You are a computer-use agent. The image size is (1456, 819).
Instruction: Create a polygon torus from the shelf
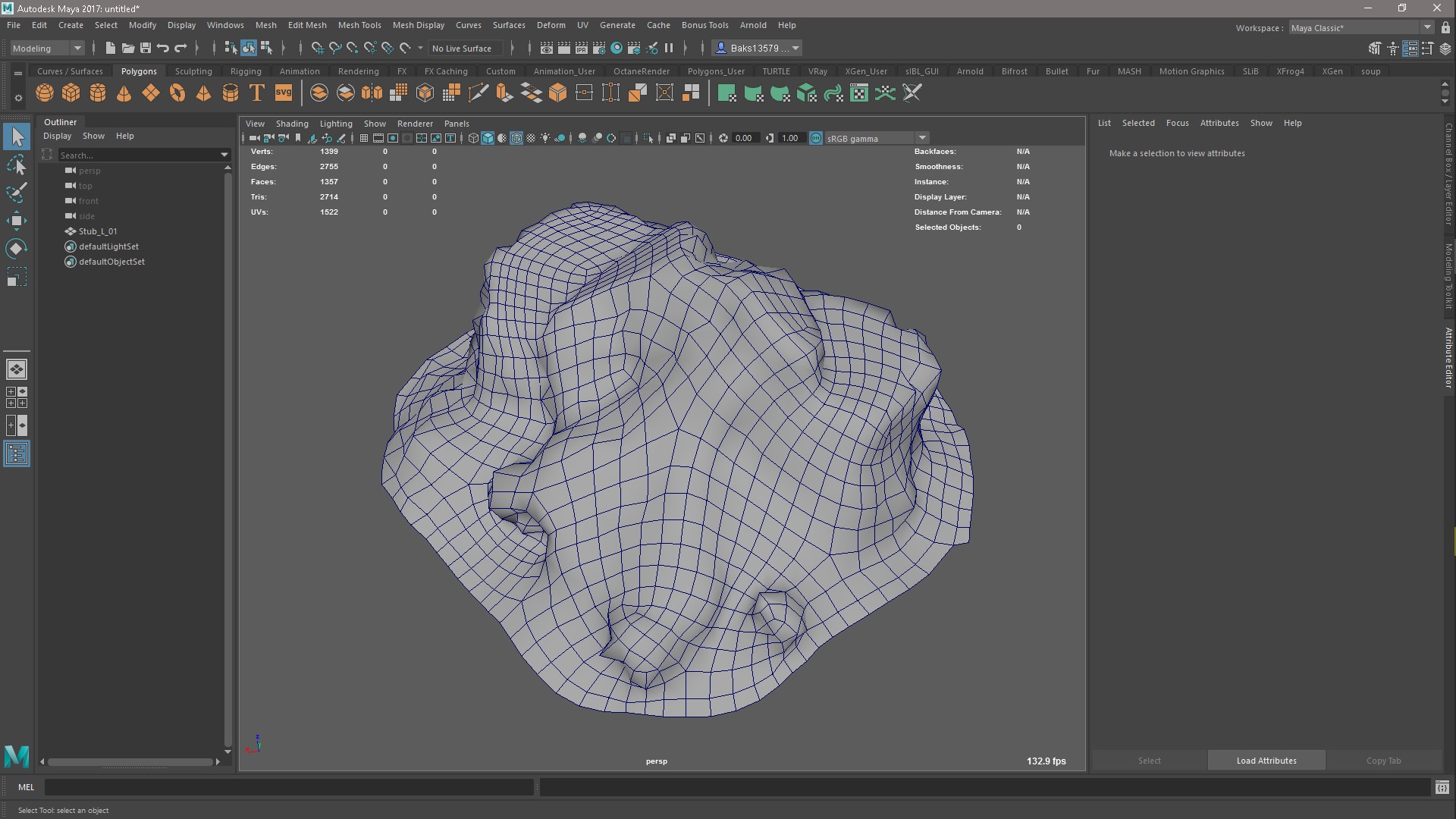click(x=177, y=93)
